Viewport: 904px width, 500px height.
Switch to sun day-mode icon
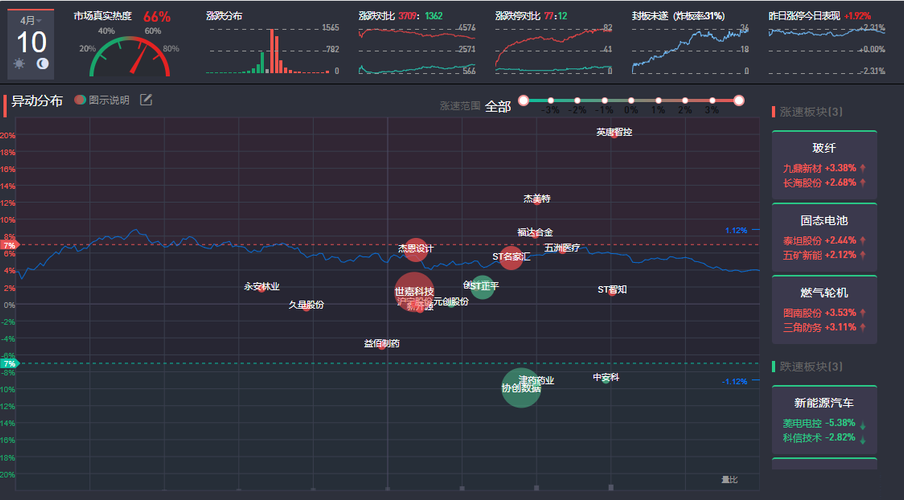coord(20,63)
